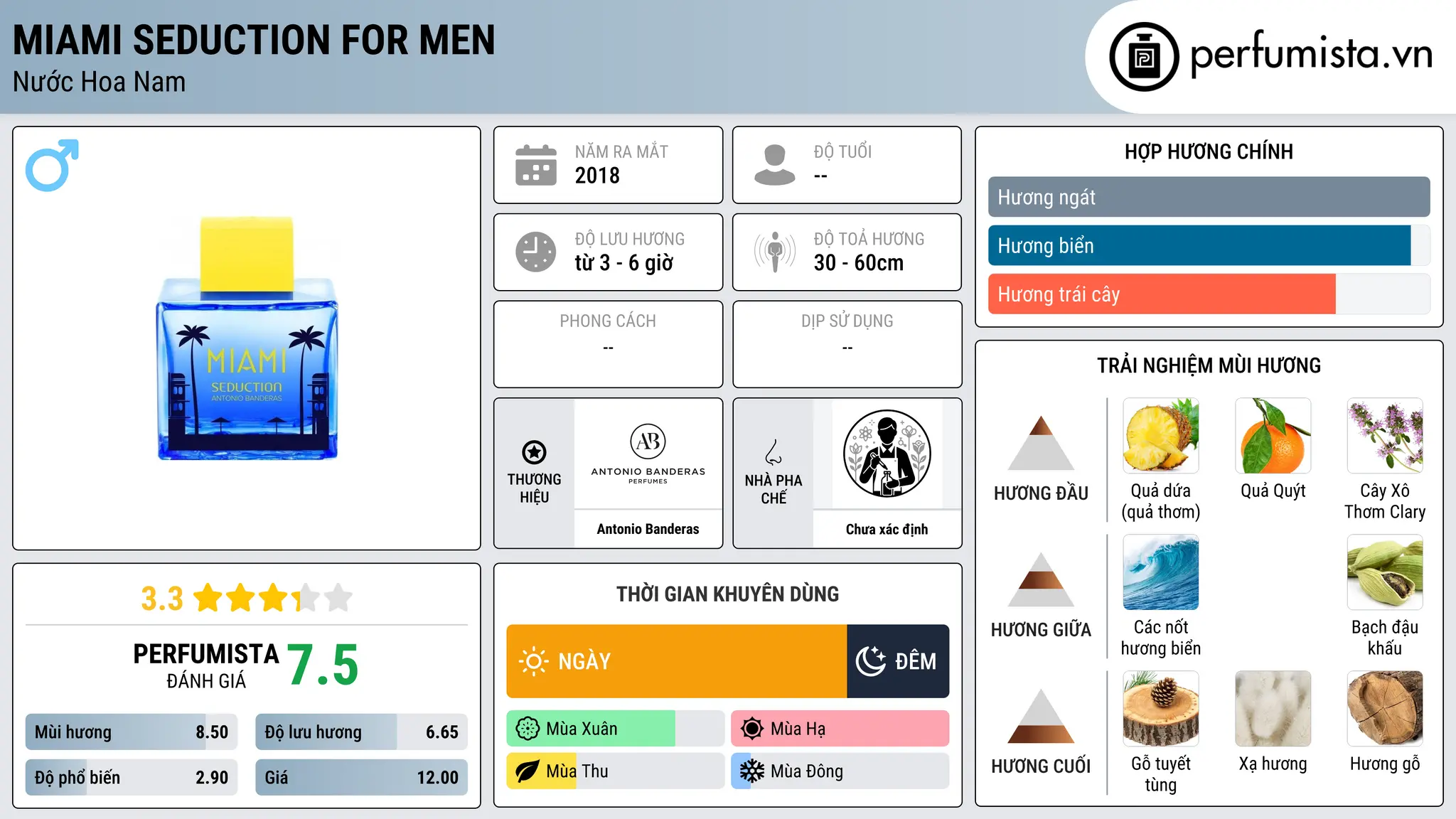Click the dark Đêm nighttime segment
The height and width of the screenshot is (819, 1456).
pyautogui.click(x=899, y=661)
